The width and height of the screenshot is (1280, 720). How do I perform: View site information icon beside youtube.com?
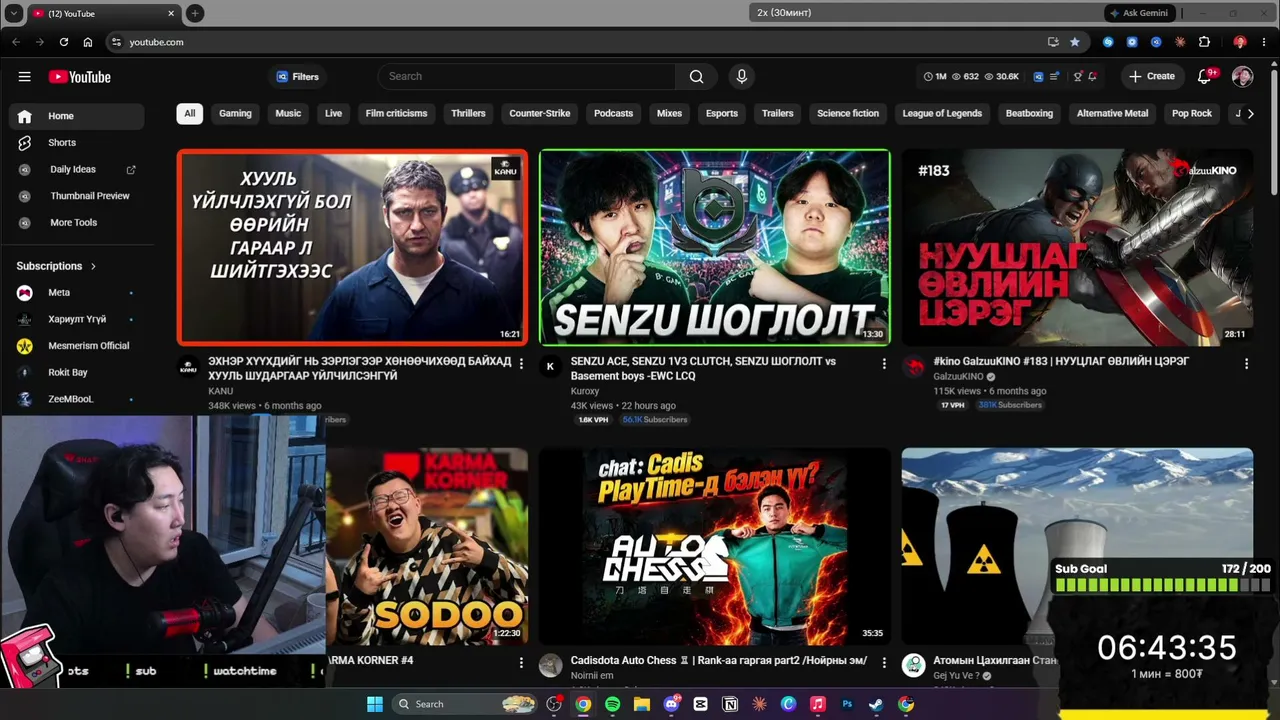[116, 42]
